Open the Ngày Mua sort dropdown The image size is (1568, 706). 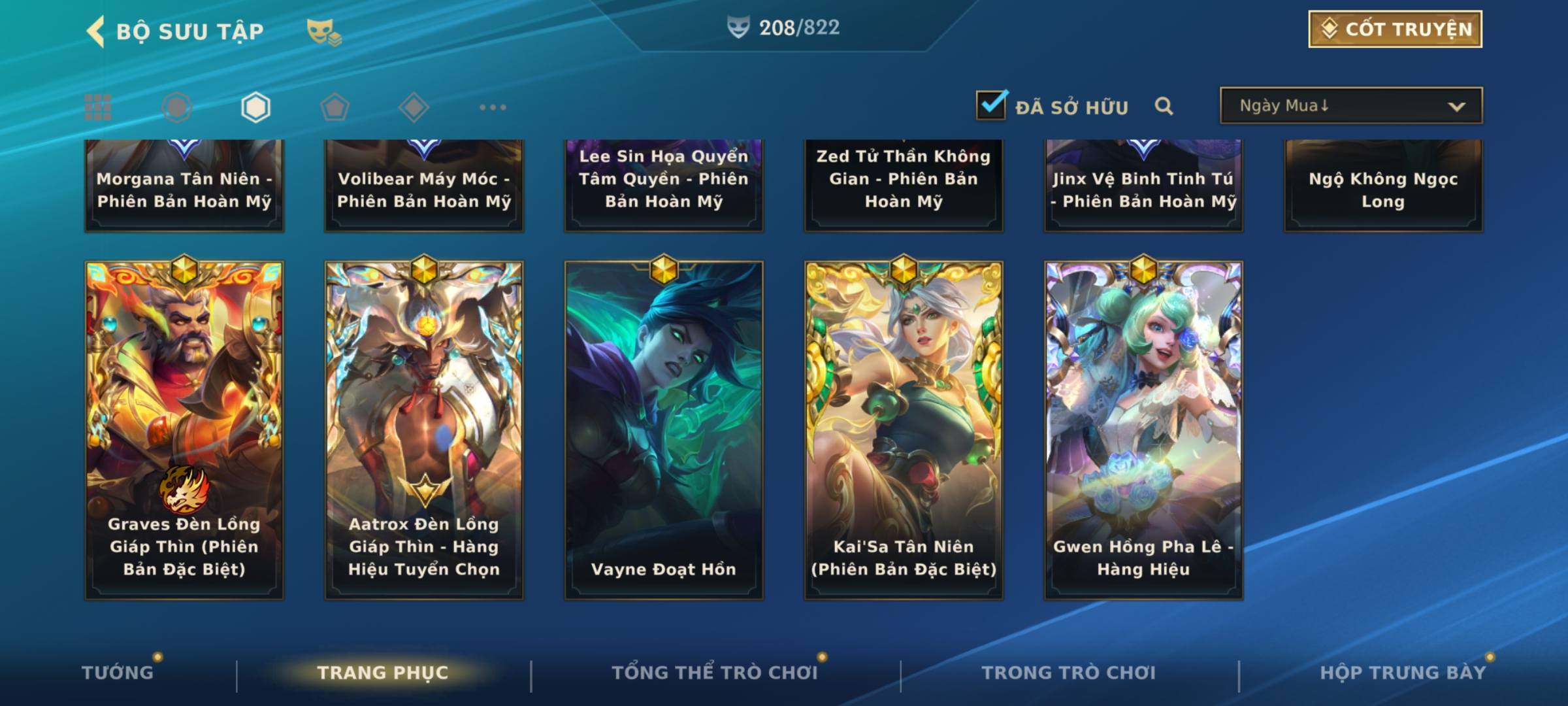point(1351,105)
